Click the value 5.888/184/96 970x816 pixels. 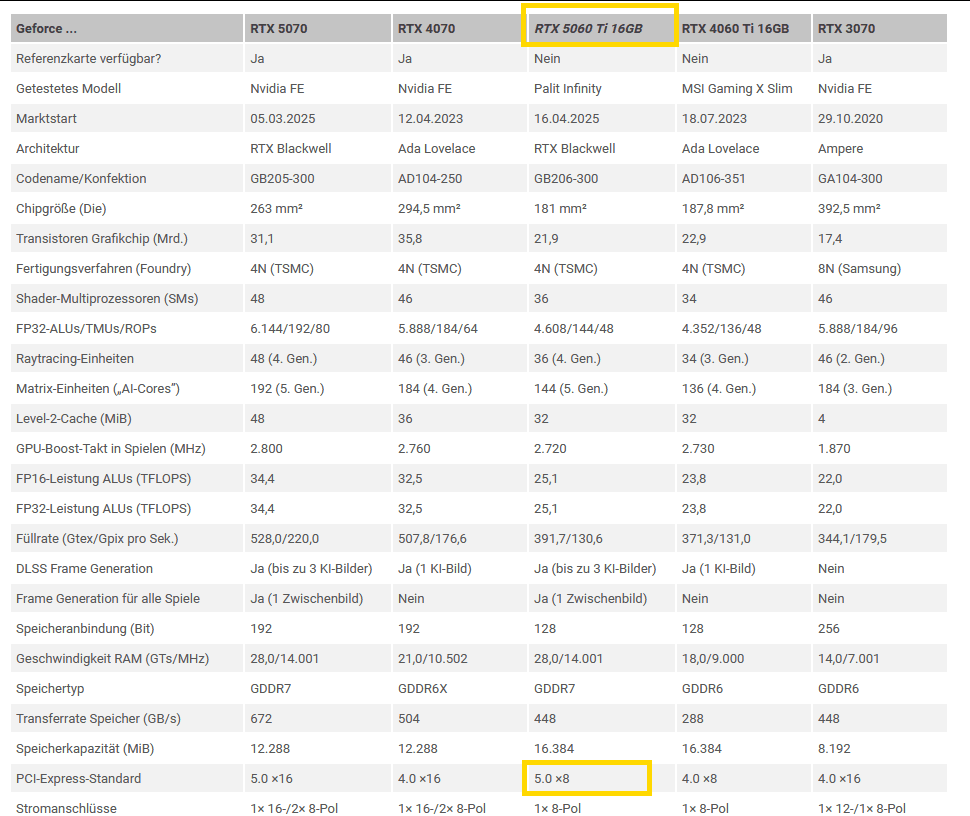pos(857,329)
